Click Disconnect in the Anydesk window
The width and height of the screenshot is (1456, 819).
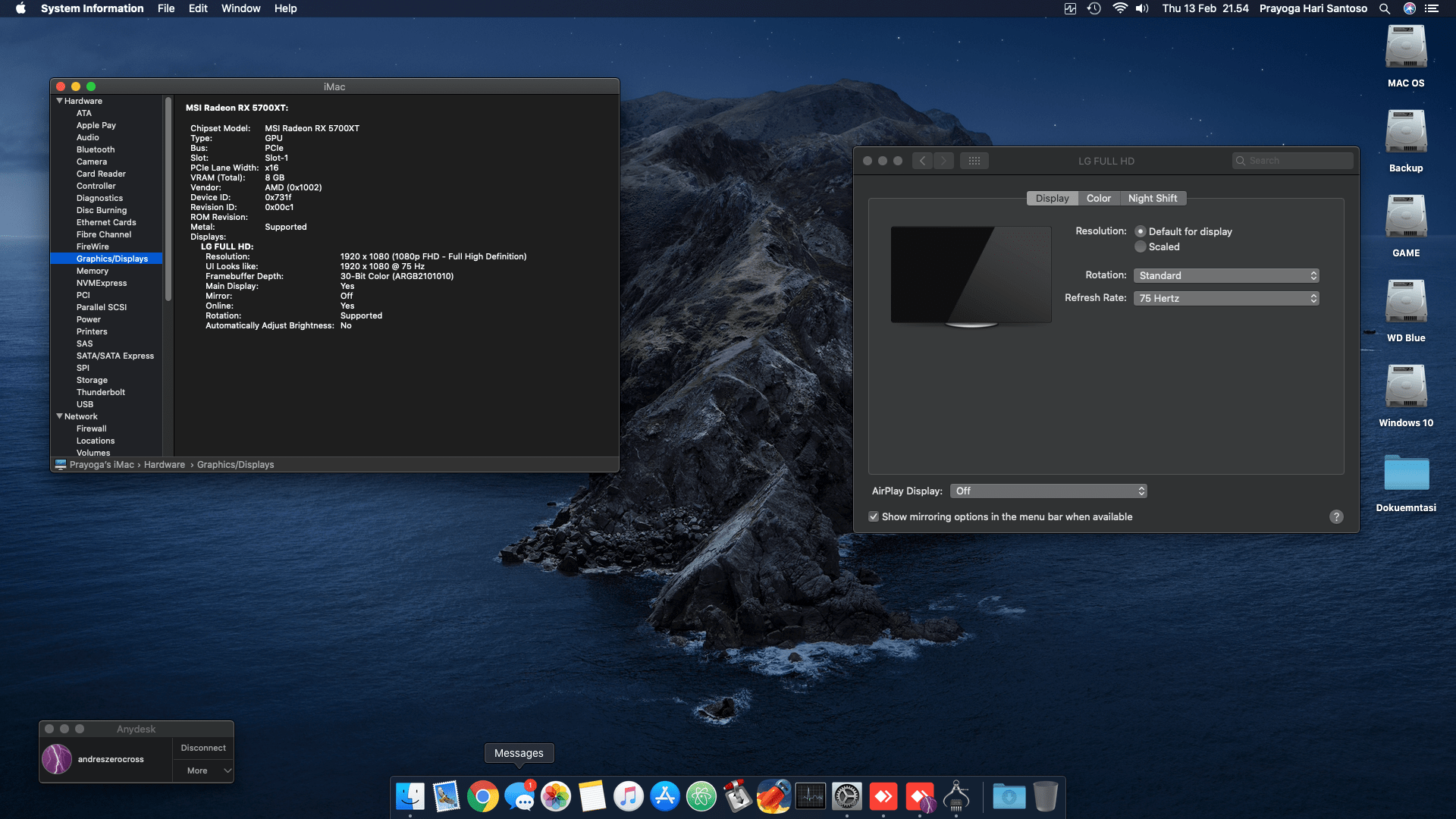click(x=202, y=748)
